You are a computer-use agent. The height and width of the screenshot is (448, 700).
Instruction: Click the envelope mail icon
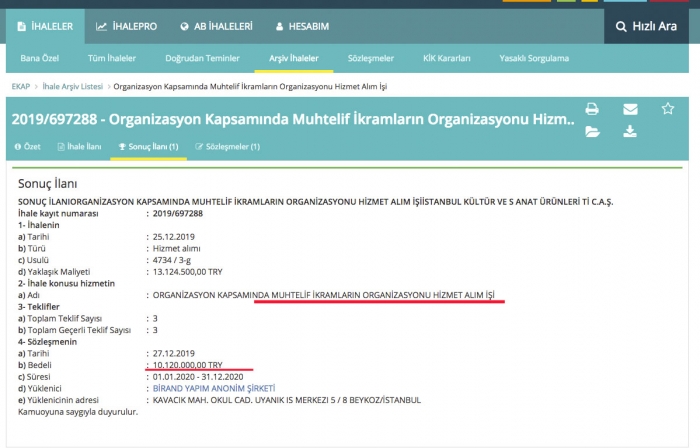[x=630, y=109]
